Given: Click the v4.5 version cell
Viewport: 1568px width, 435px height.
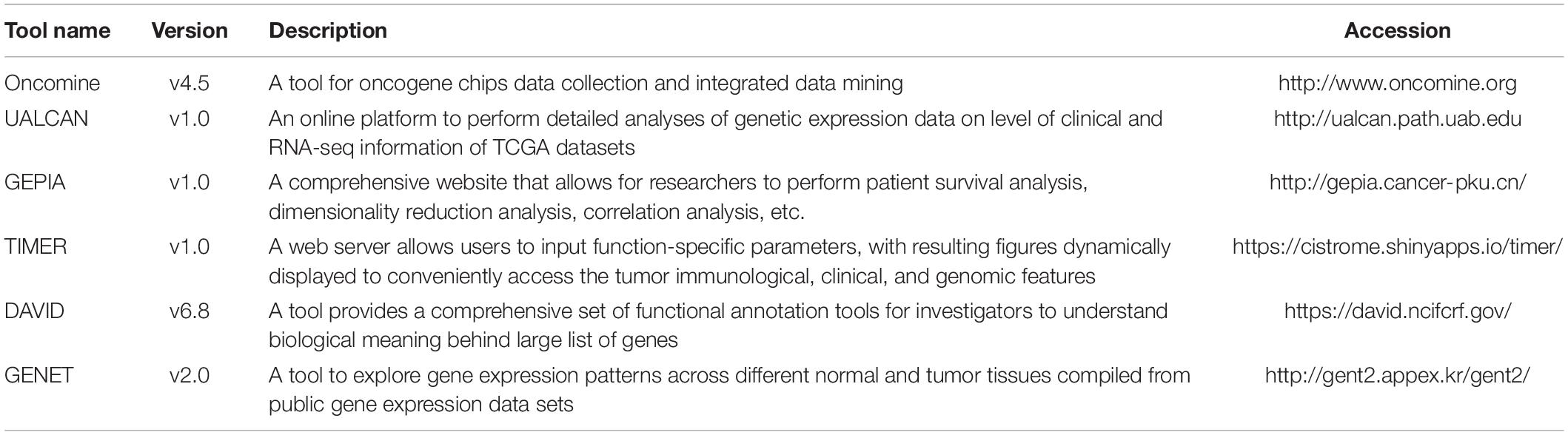Looking at the screenshot, I should (190, 84).
